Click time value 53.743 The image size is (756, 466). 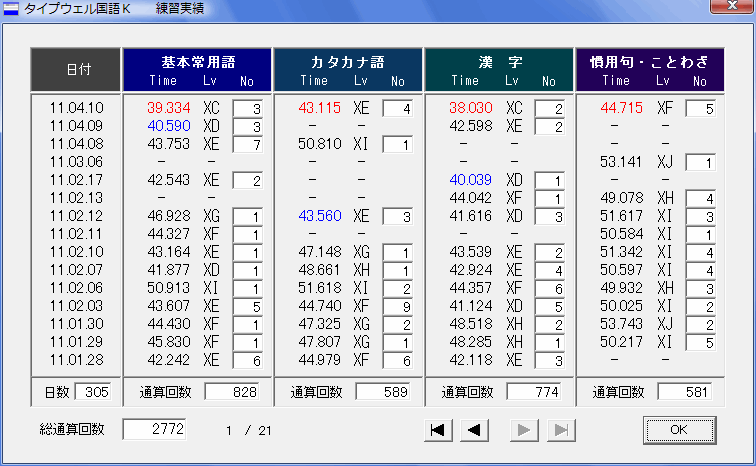point(621,324)
